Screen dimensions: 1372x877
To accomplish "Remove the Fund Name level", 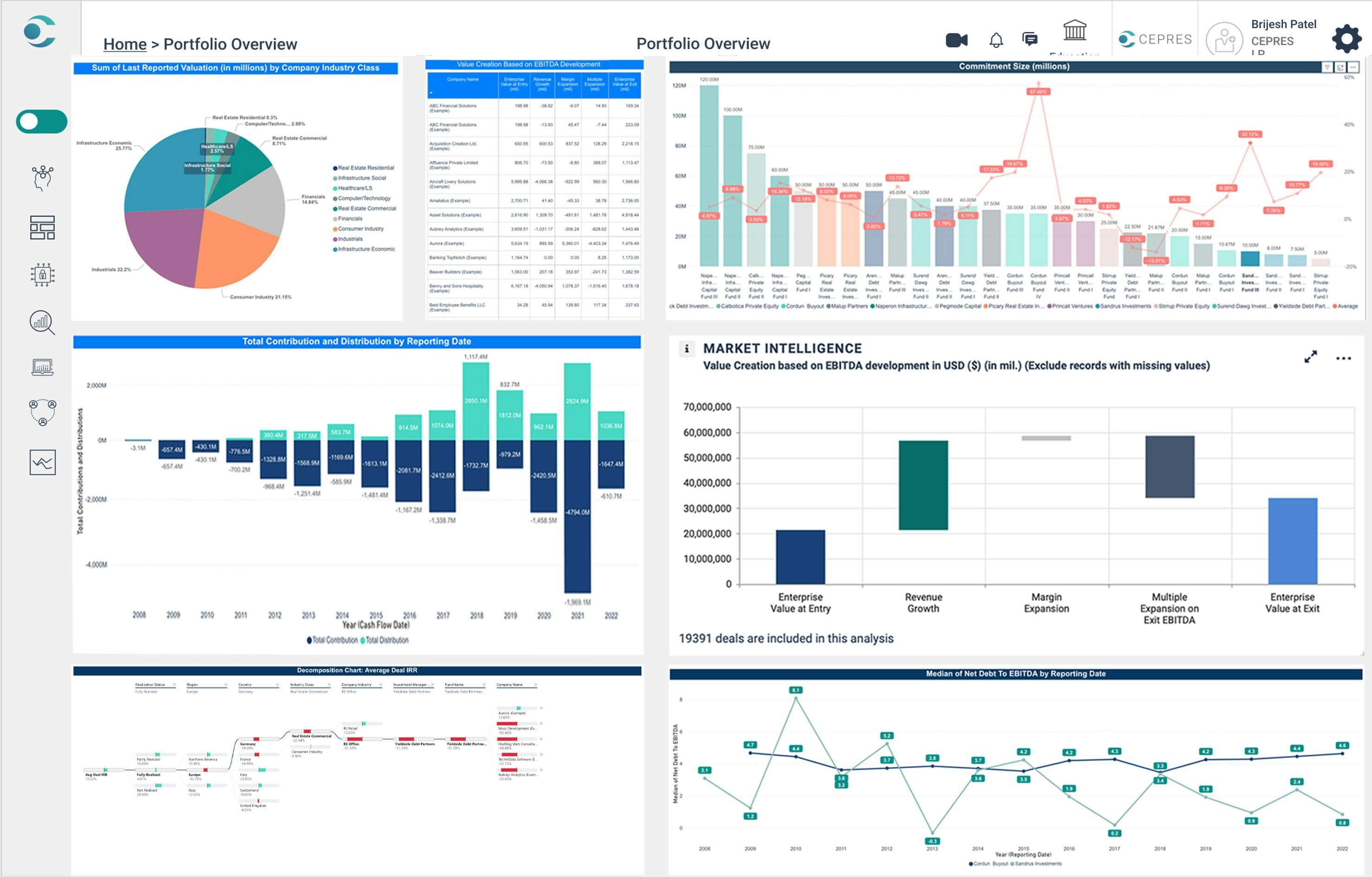I will (x=484, y=684).
